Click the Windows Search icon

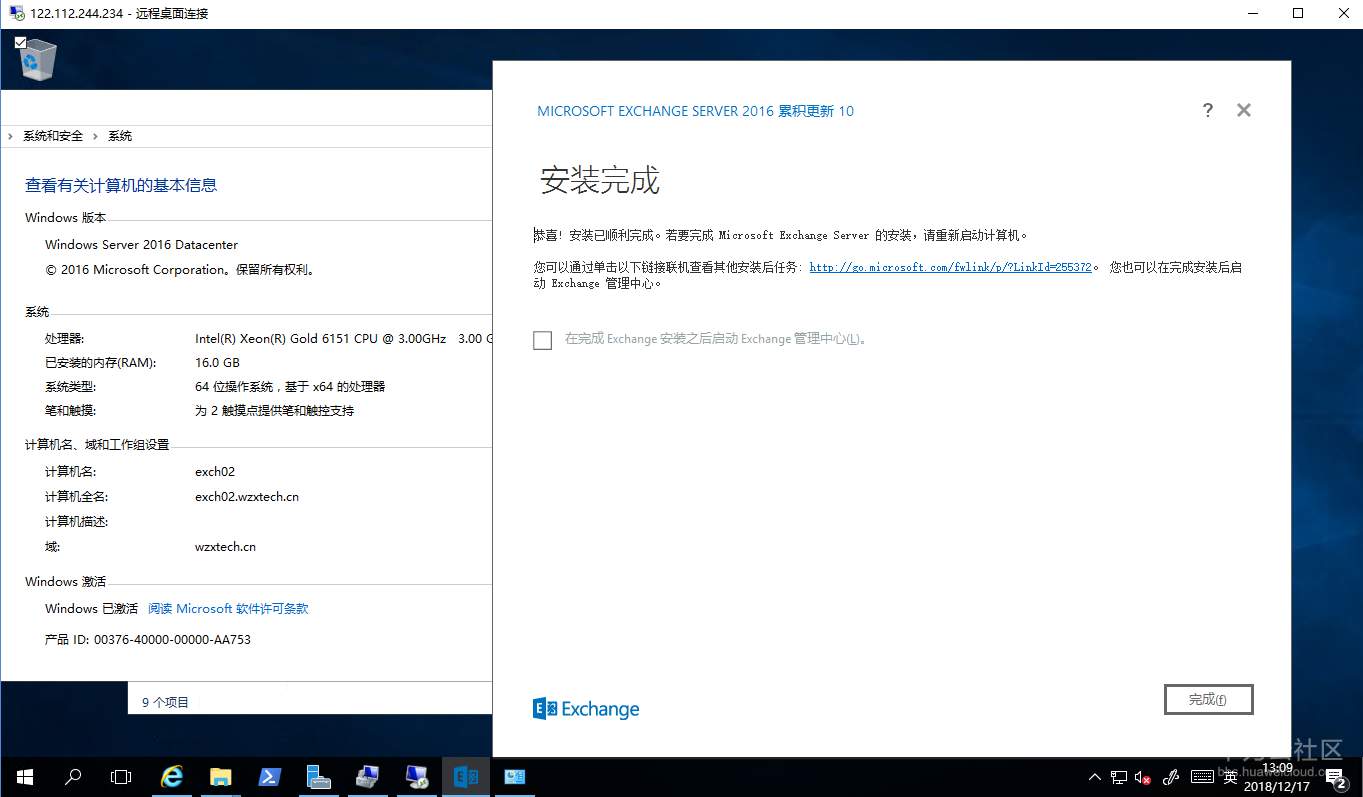pyautogui.click(x=72, y=776)
